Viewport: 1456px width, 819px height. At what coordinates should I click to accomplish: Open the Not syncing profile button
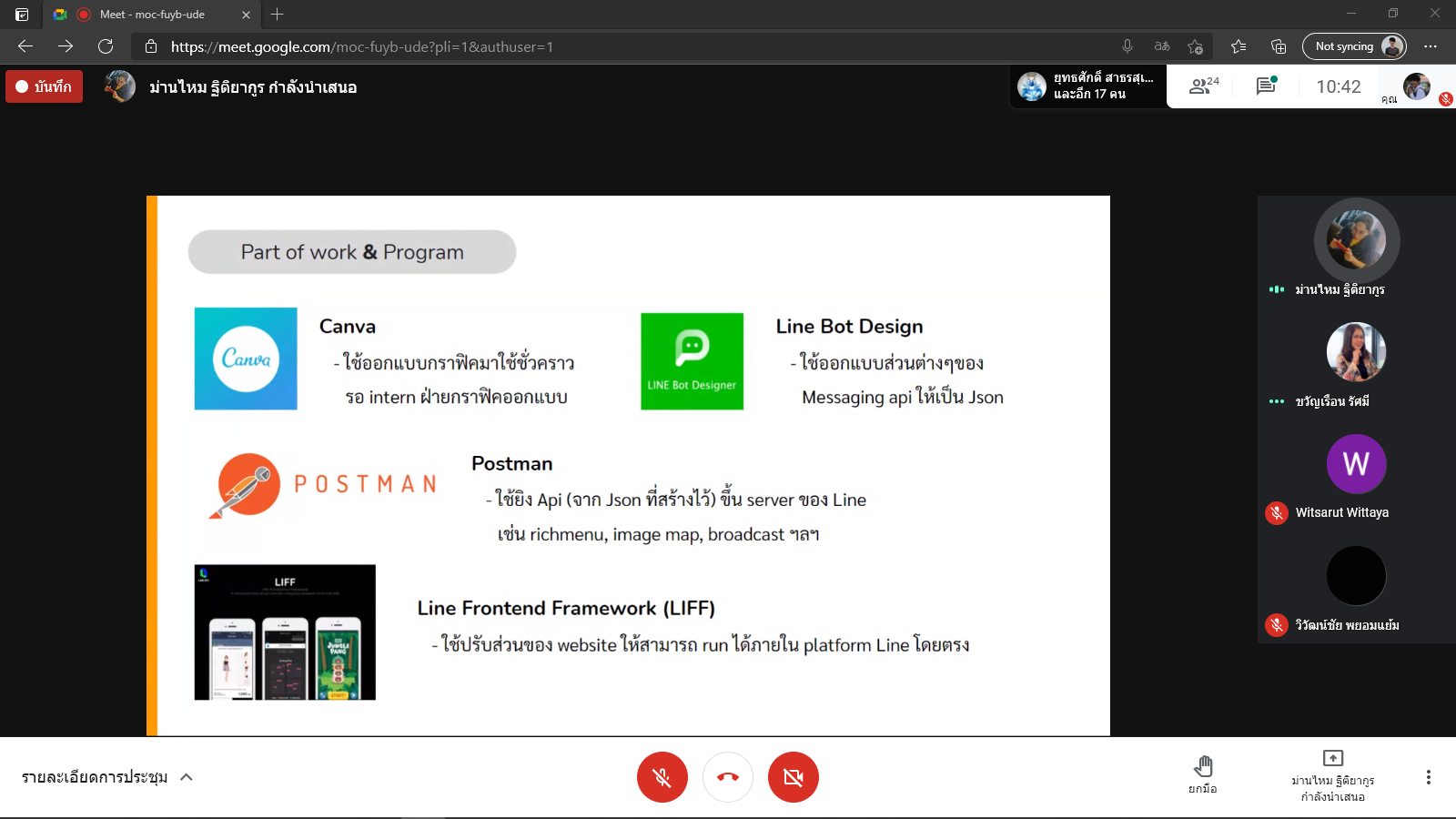click(x=1353, y=46)
